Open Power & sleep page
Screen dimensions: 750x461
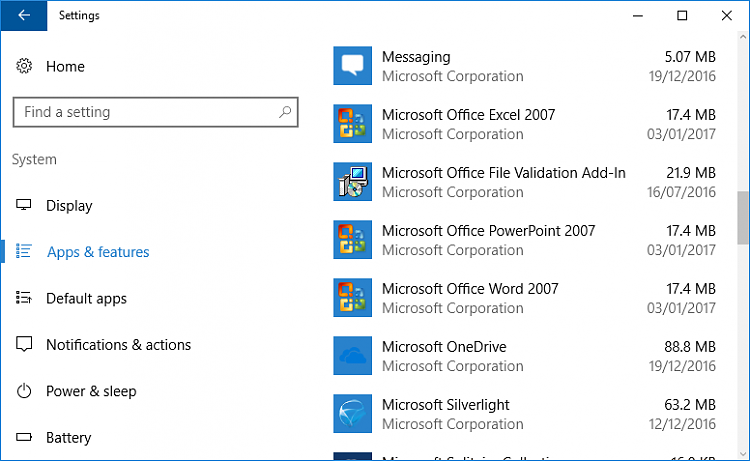click(91, 391)
